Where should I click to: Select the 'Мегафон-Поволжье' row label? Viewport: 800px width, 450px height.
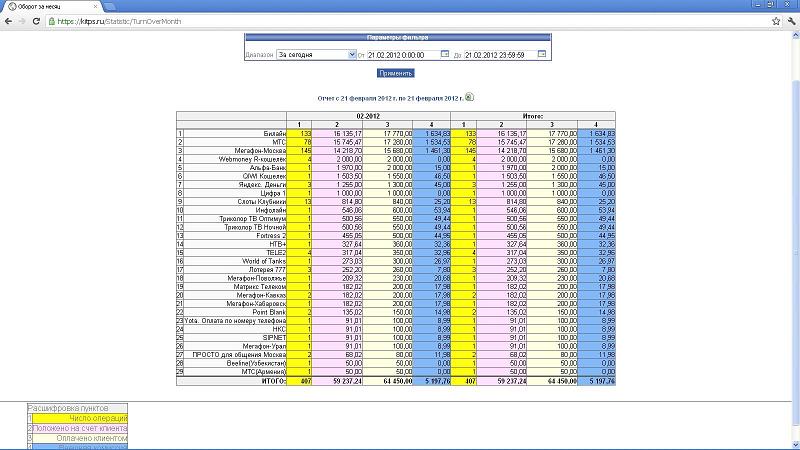[257, 279]
